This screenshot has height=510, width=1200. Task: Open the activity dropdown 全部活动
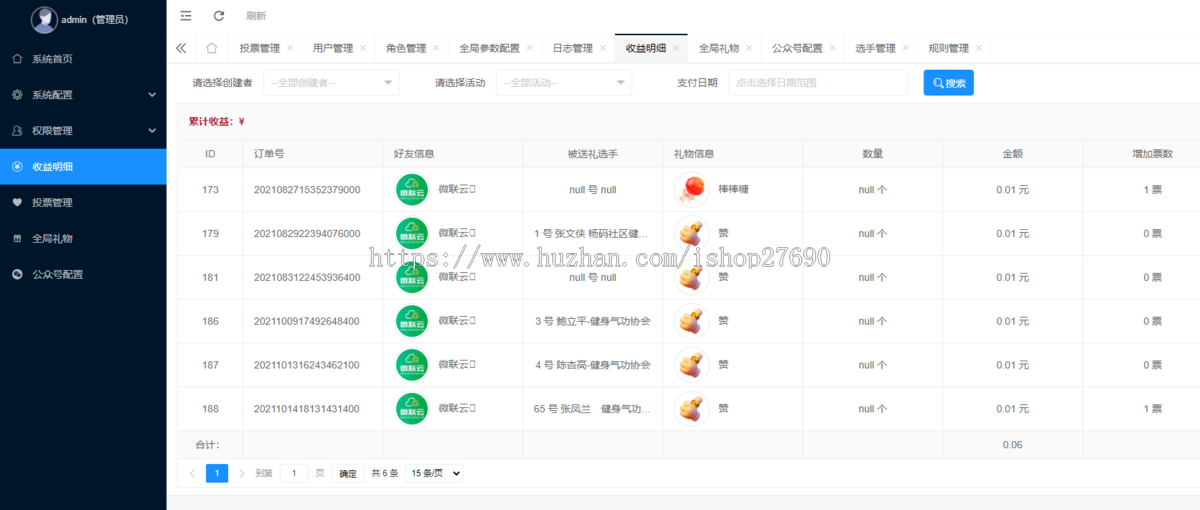[564, 83]
